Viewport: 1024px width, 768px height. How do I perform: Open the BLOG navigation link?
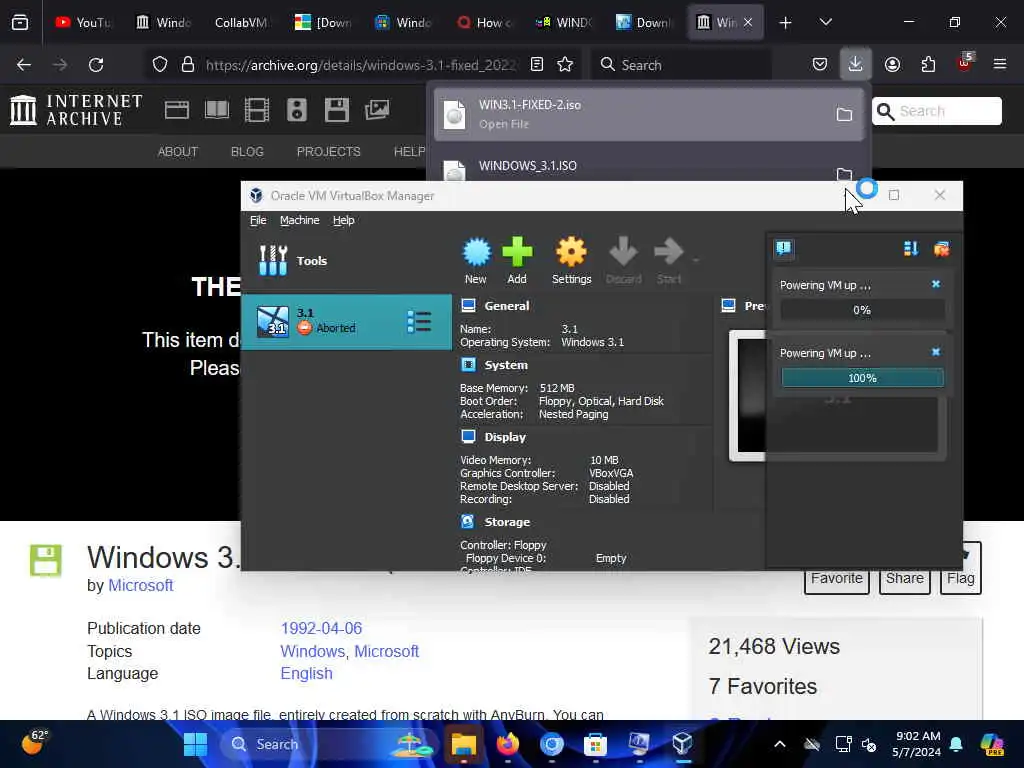pos(247,152)
